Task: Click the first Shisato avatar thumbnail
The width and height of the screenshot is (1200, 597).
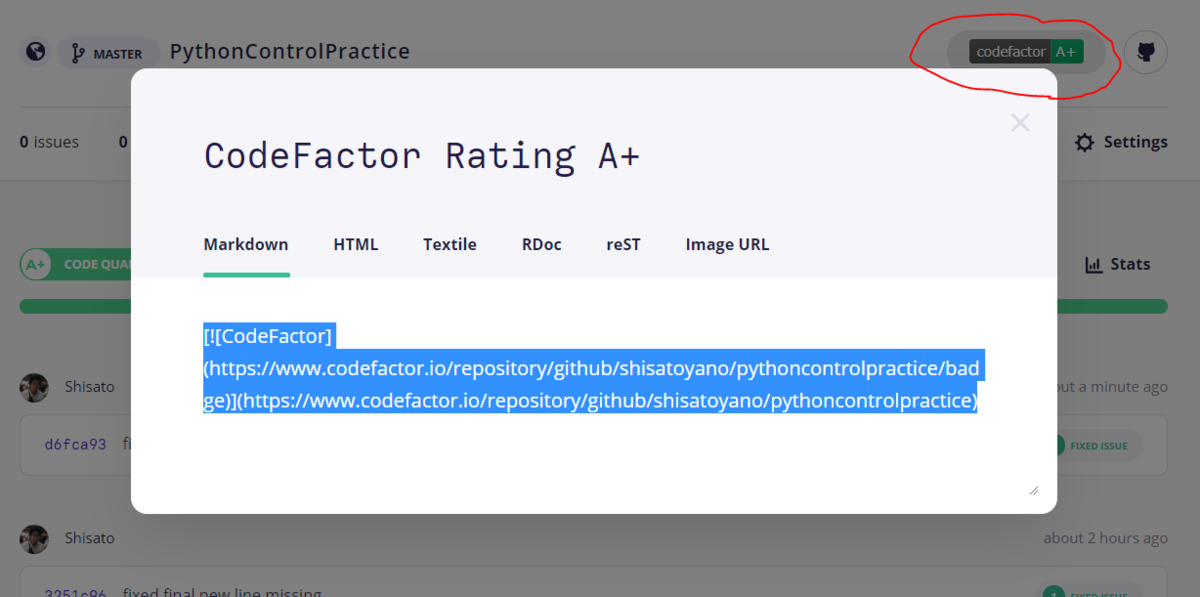Action: tap(34, 387)
